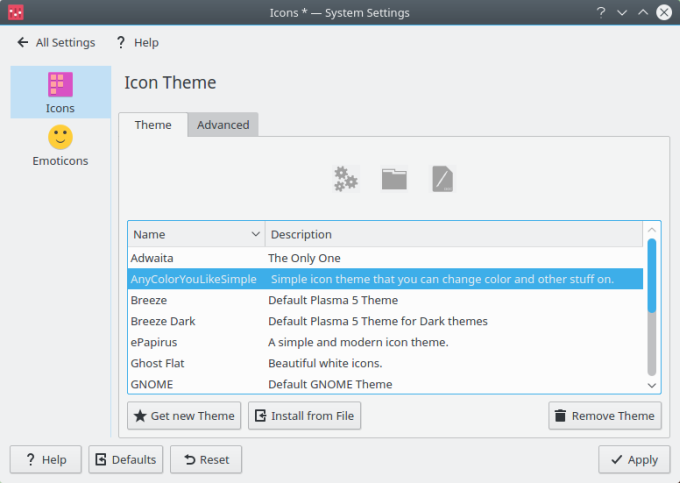Open the Emoticons module
Screen dimensions: 680x483
[x=60, y=146]
